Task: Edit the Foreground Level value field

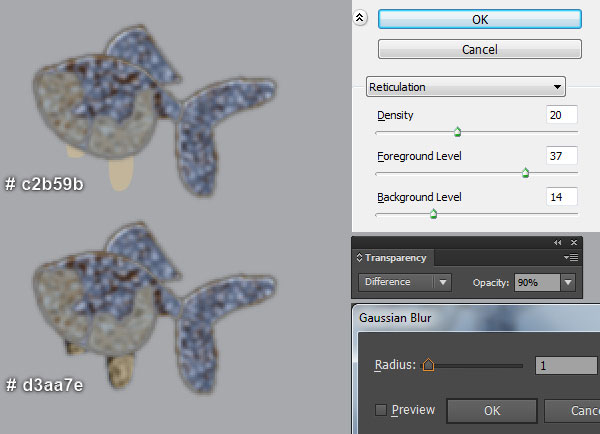Action: (561, 156)
